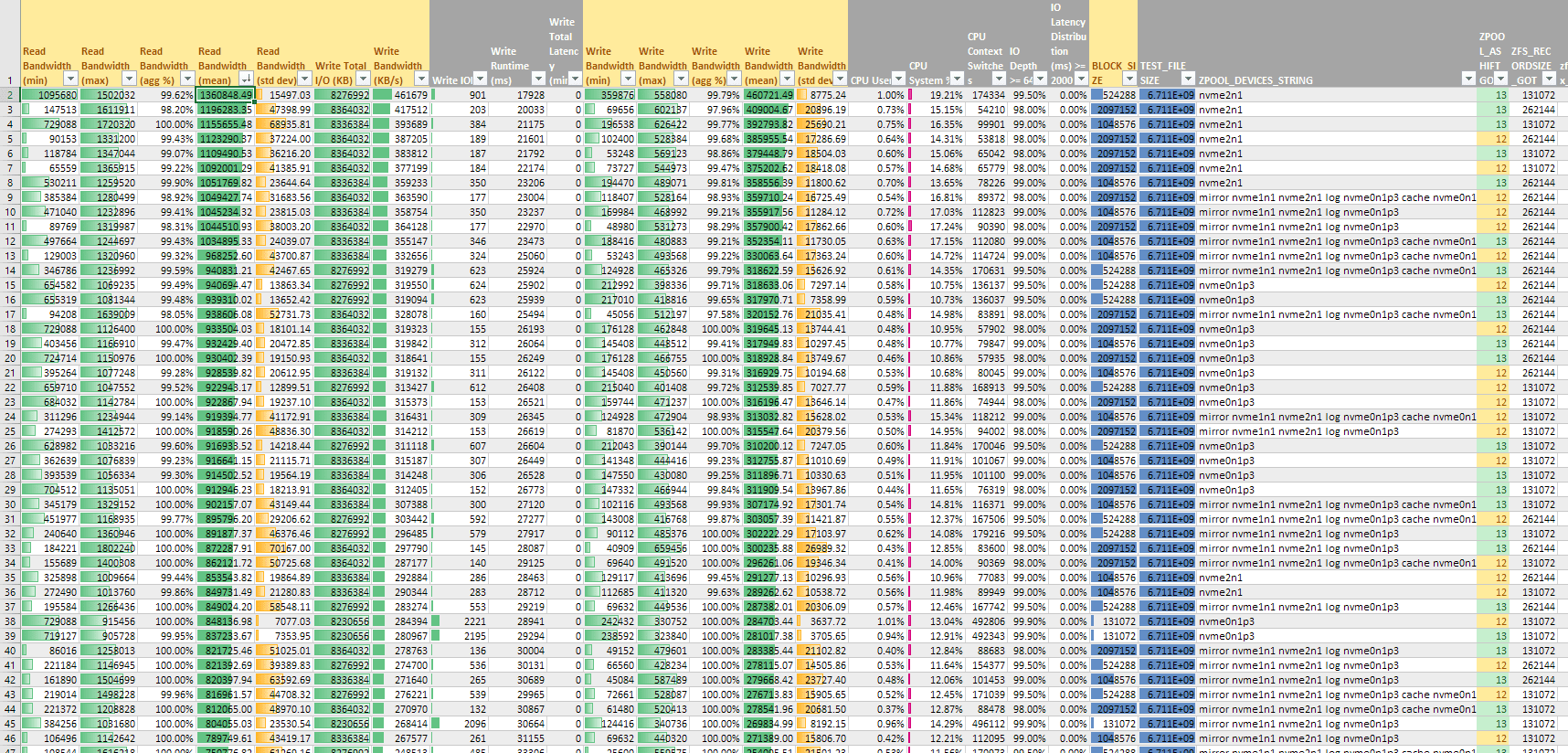Open filter dropdown for Write Bandwidth (min)

point(628,80)
